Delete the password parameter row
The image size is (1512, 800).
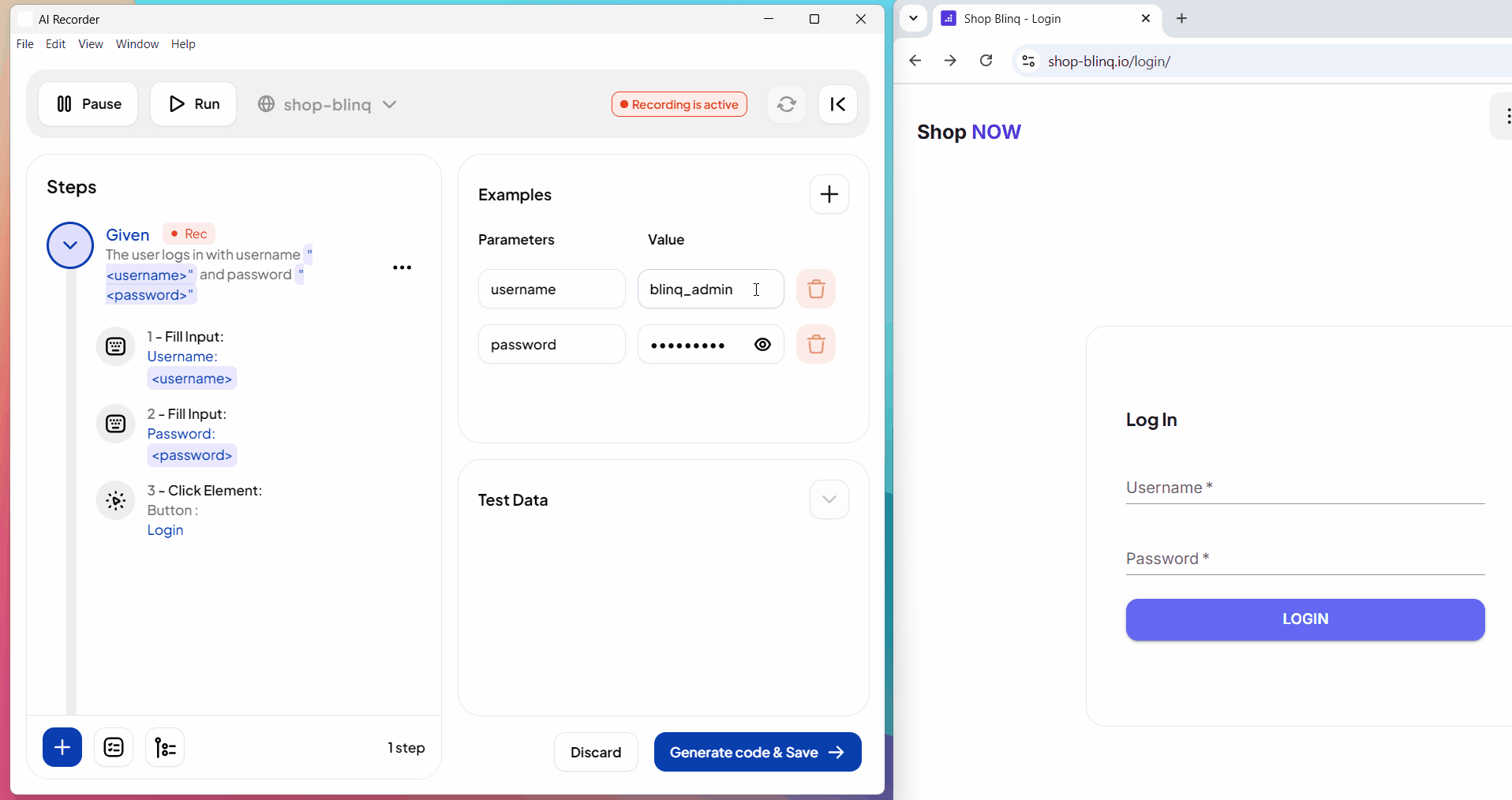[x=815, y=345]
